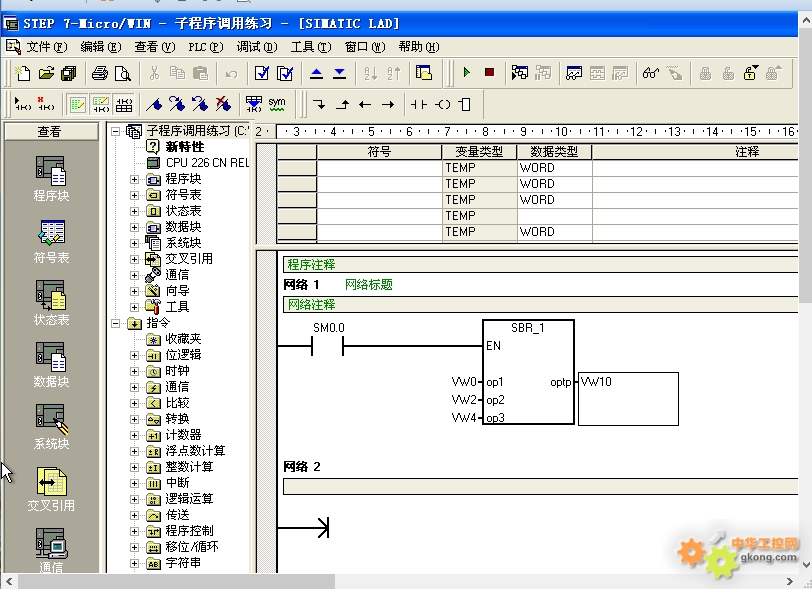The width and height of the screenshot is (812, 589).
Task: Expand the 符号表 tree node
Action: pos(135,195)
